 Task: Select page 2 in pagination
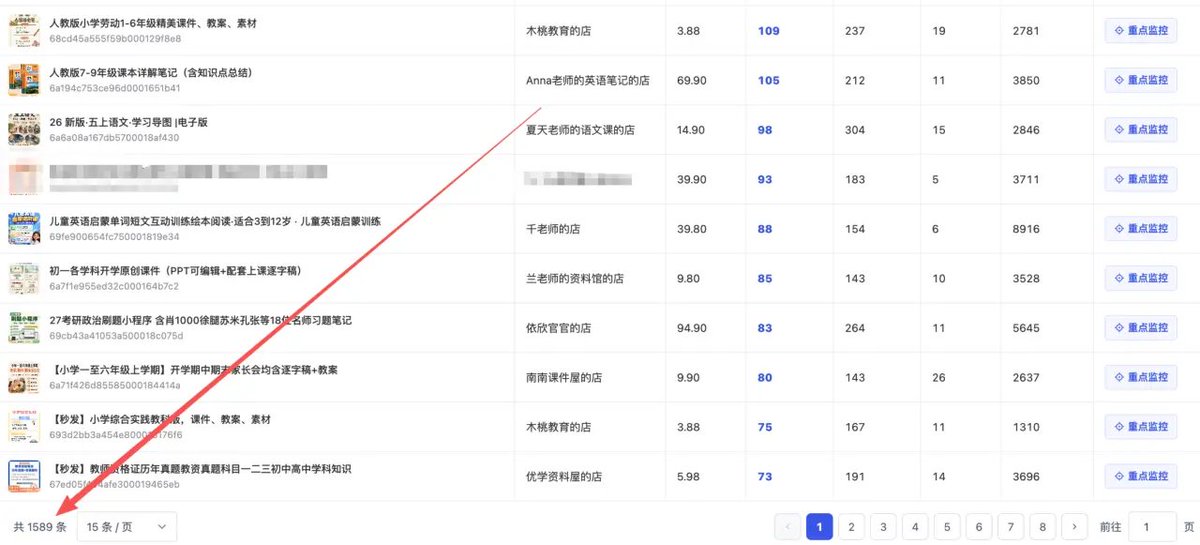click(851, 526)
